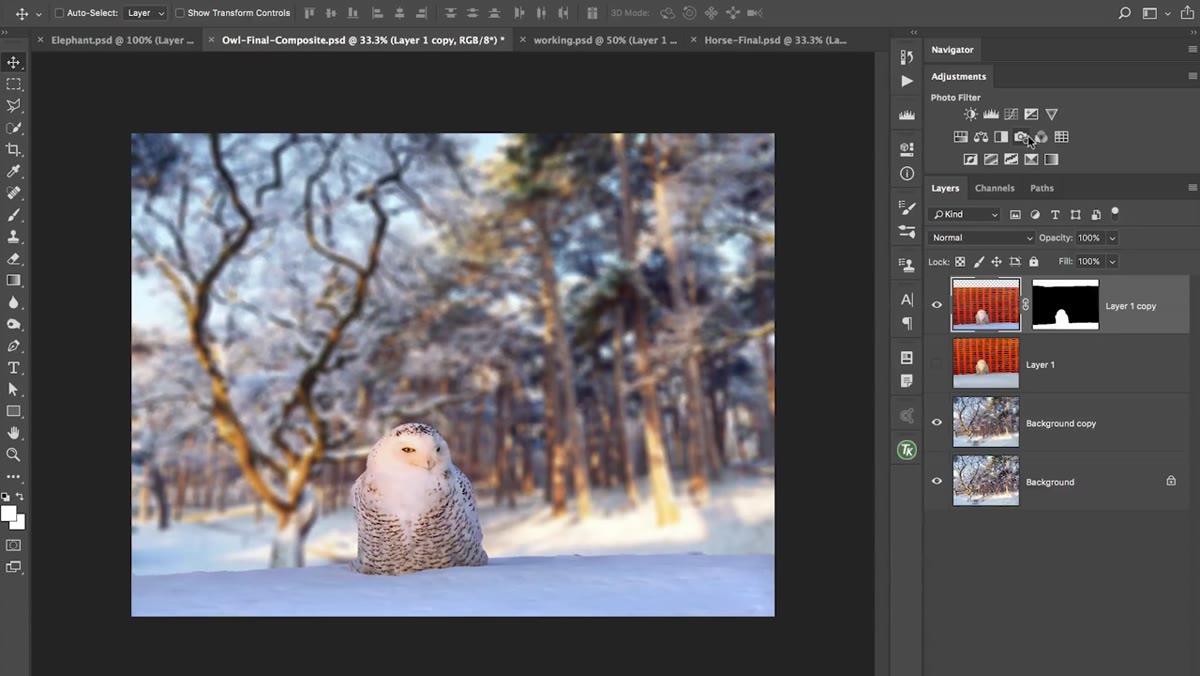Open the TK panel green icon
The image size is (1200, 676).
(907, 451)
